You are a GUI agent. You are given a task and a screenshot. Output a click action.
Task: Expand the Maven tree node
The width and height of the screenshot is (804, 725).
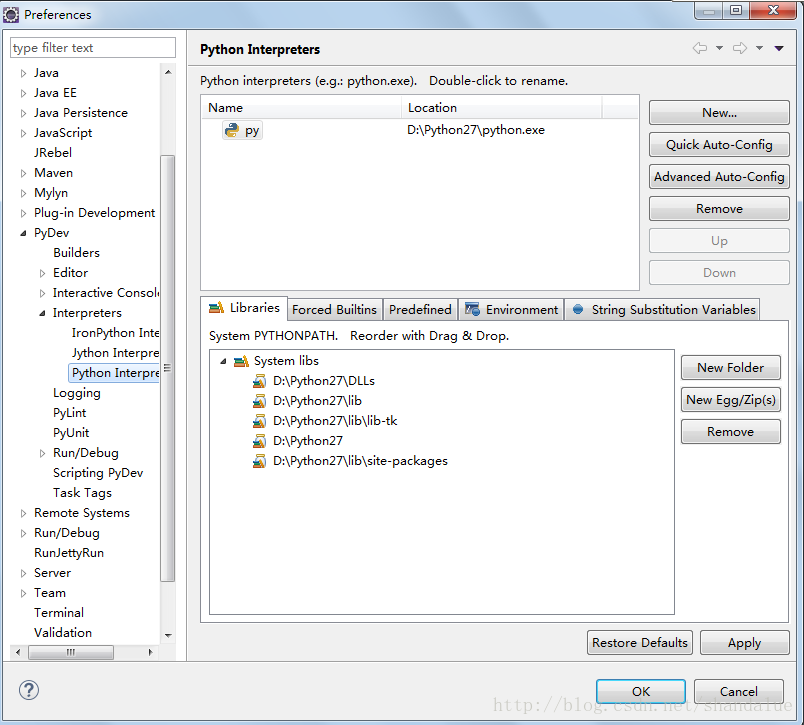click(23, 173)
